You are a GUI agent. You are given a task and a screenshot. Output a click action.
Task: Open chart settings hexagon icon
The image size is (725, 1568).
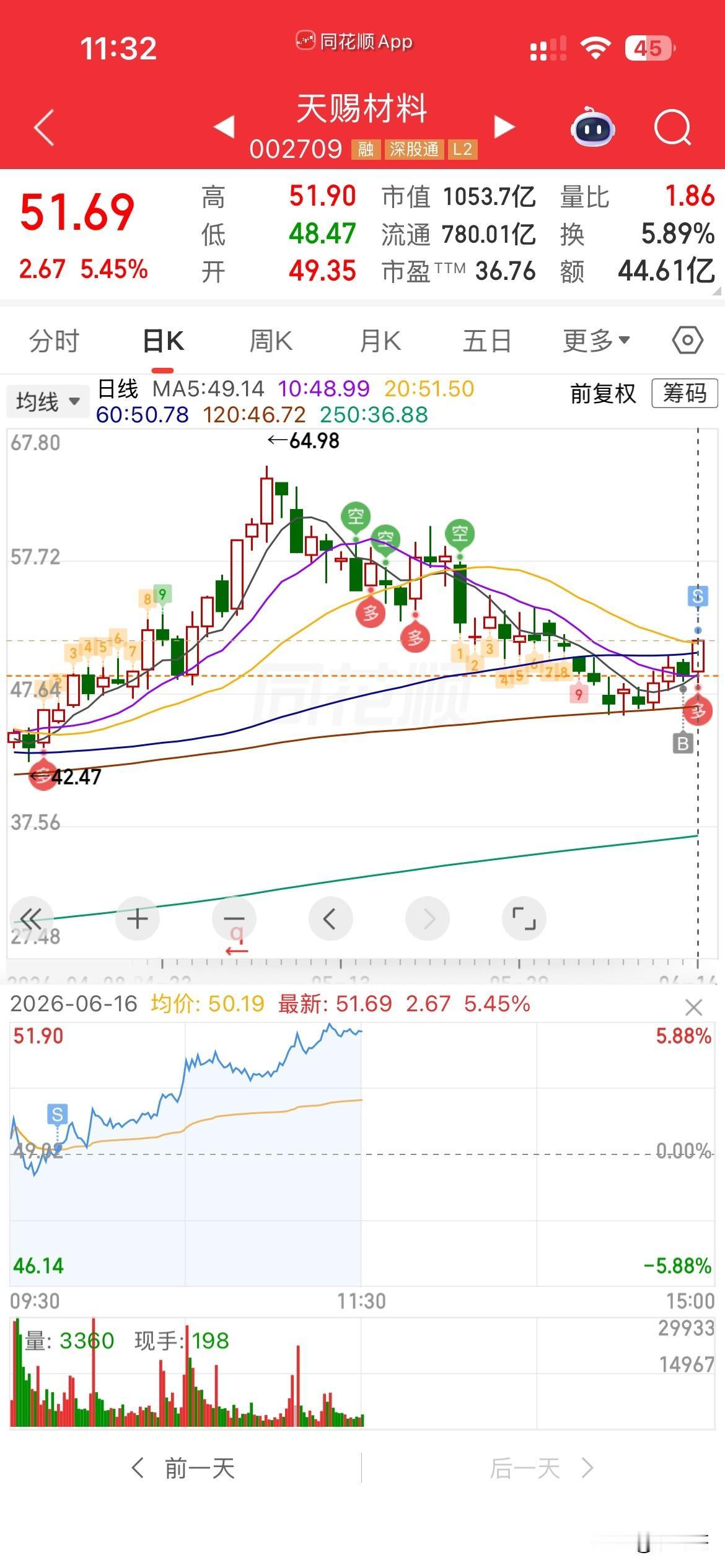point(688,340)
